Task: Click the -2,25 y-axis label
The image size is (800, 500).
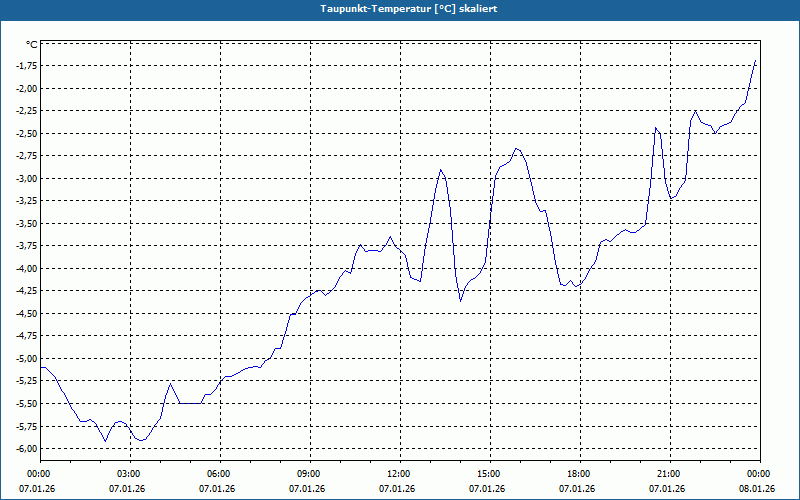Action: coord(28,111)
